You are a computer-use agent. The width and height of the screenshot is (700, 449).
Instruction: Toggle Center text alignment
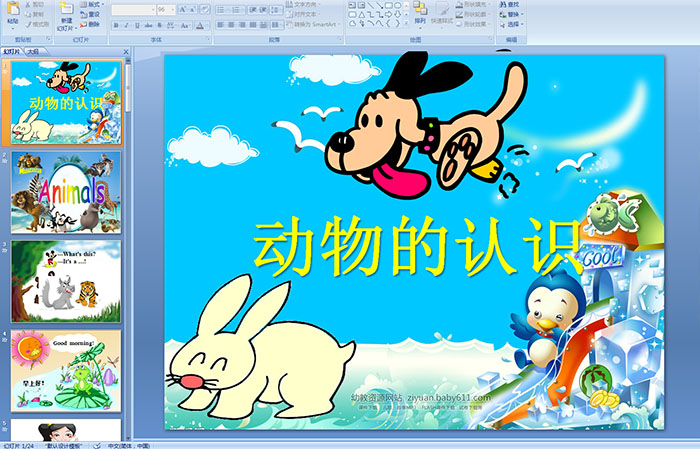click(231, 25)
